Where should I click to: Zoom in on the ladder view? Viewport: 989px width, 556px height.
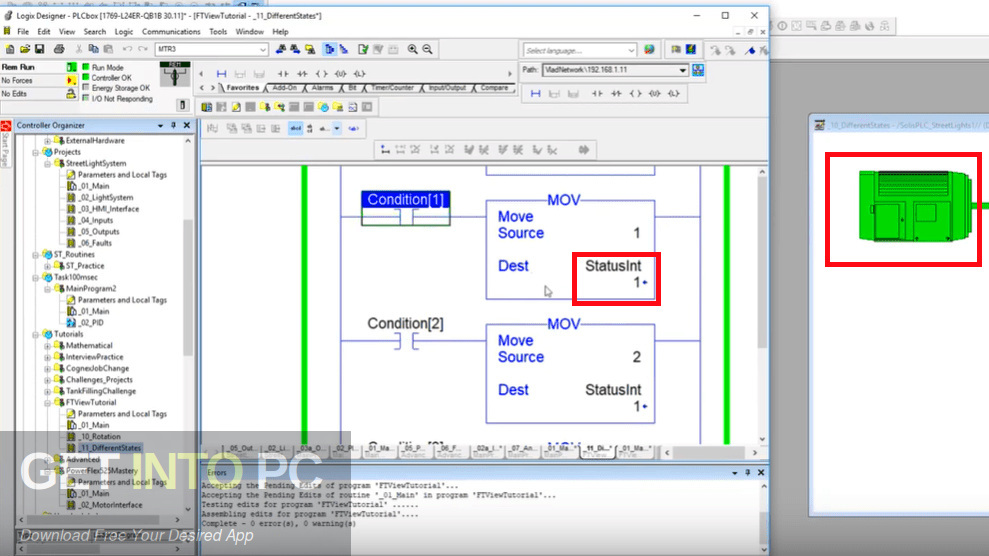tap(413, 49)
